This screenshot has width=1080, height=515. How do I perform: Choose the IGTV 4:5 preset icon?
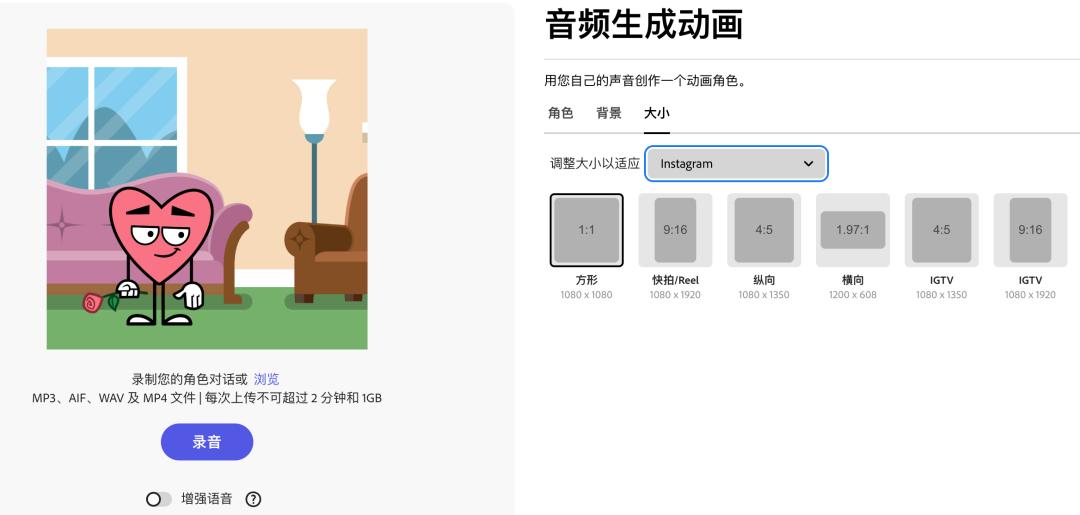tap(942, 230)
